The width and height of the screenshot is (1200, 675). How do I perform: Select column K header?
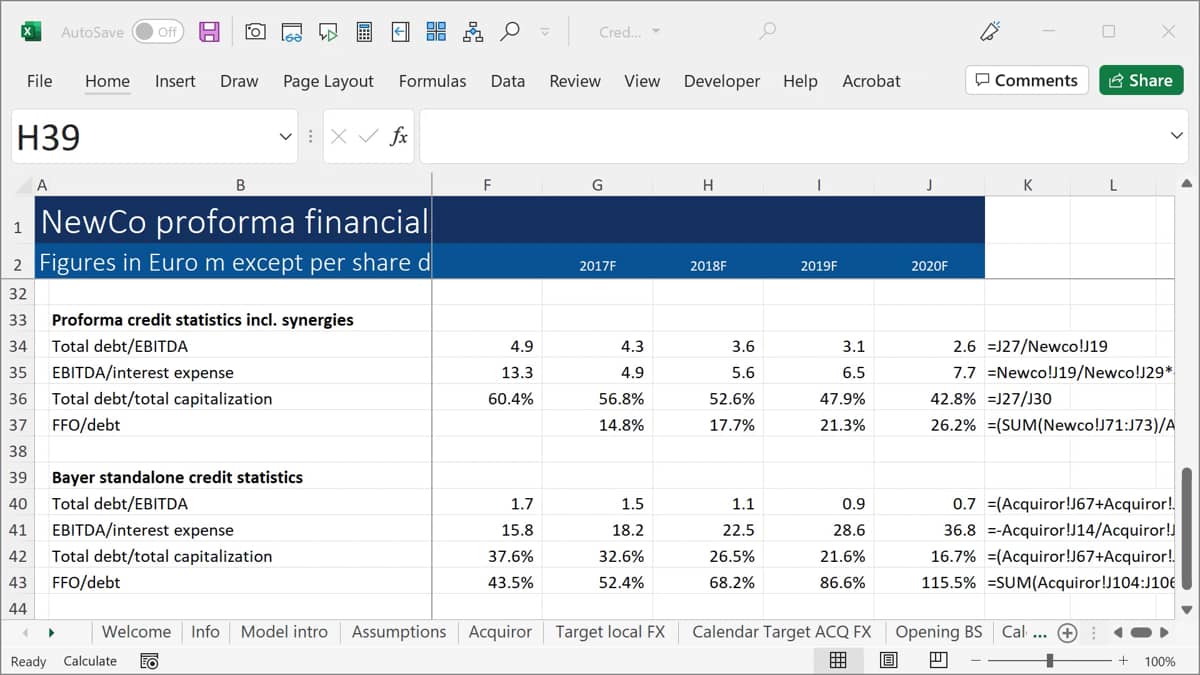pos(1028,186)
